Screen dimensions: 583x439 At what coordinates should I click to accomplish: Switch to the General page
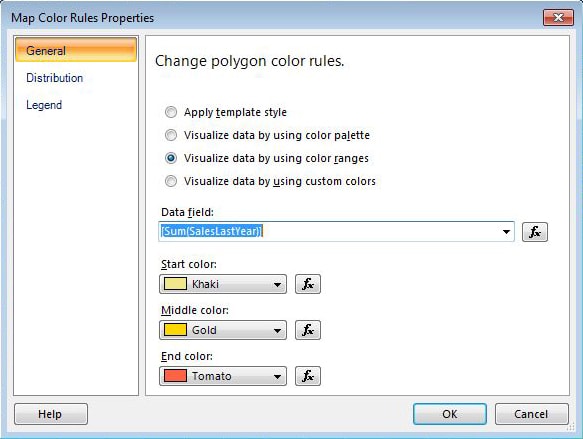(x=76, y=50)
